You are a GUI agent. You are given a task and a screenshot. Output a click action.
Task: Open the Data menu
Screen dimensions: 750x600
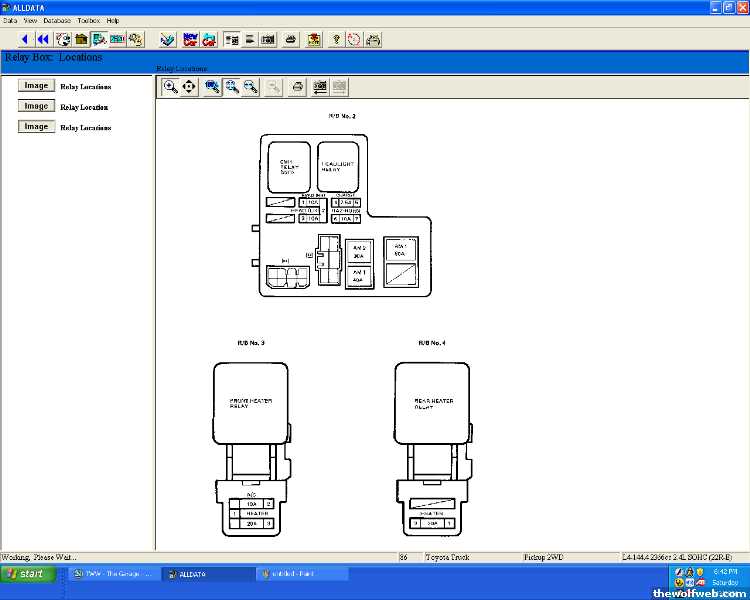[x=10, y=20]
